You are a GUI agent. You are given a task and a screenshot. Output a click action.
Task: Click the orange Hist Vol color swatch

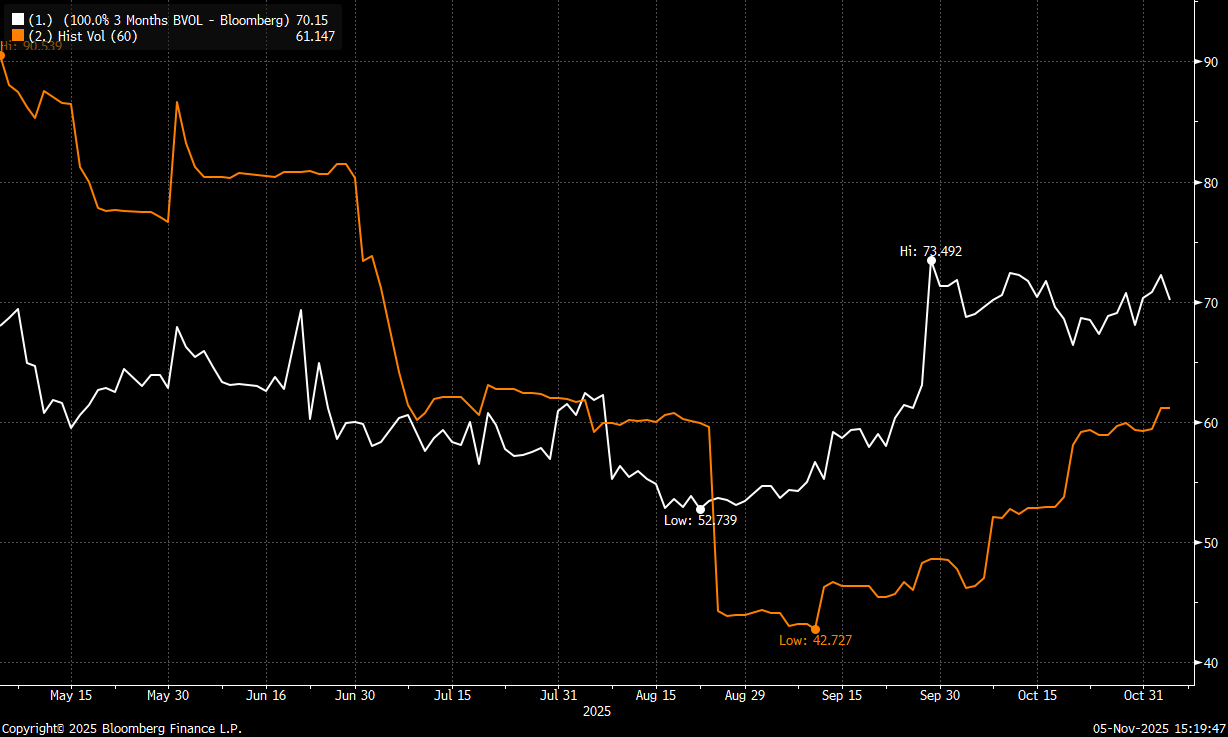tap(18, 36)
